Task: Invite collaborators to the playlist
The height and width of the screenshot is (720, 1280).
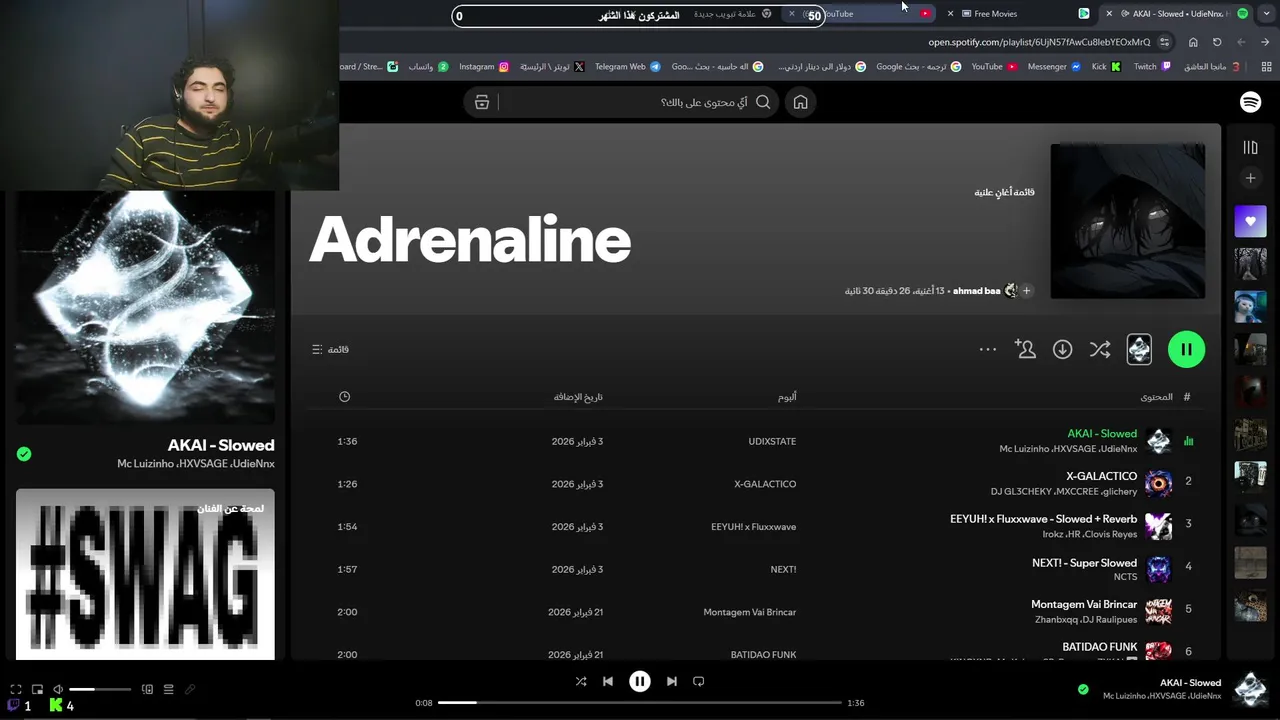Action: pyautogui.click(x=1025, y=349)
